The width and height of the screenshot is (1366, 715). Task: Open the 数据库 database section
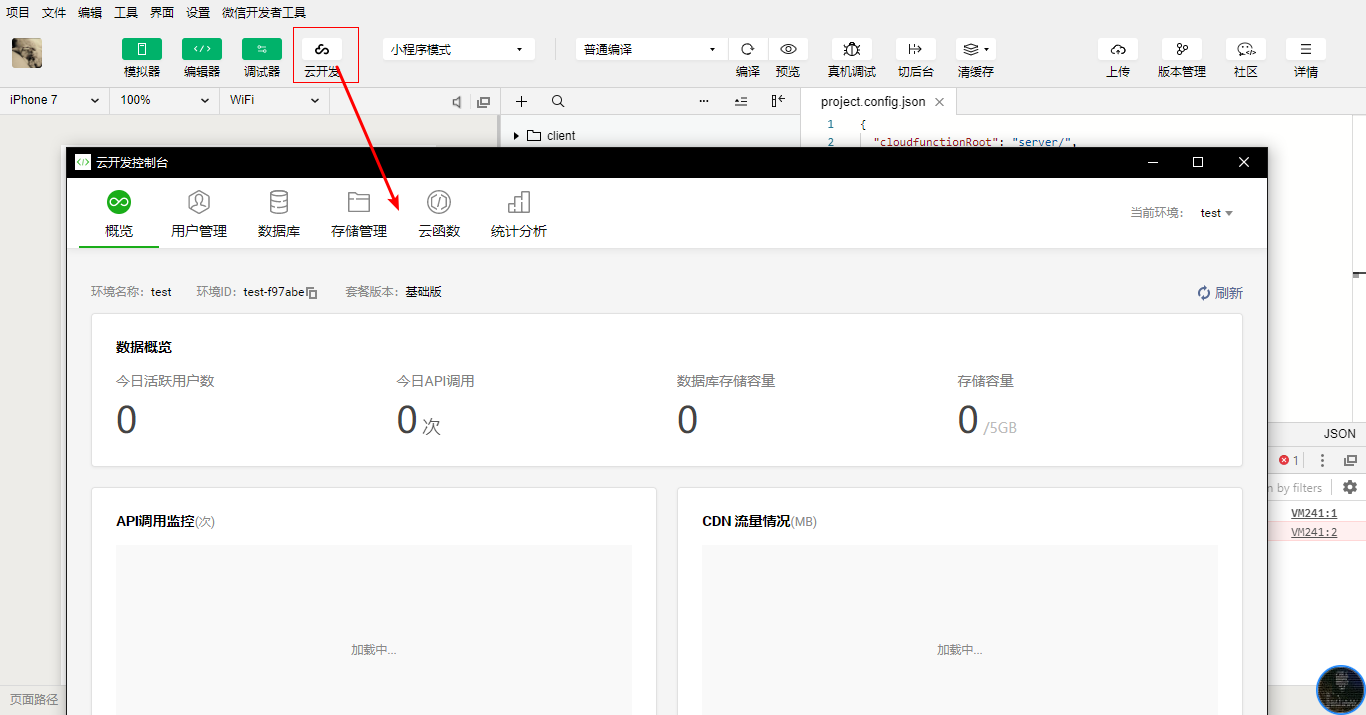click(x=278, y=214)
